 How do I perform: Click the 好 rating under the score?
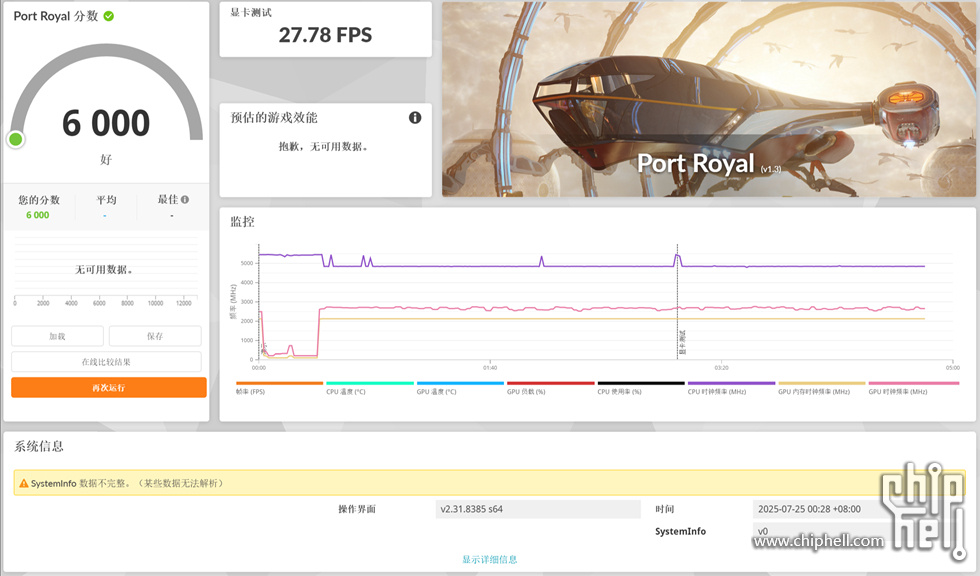[106, 159]
